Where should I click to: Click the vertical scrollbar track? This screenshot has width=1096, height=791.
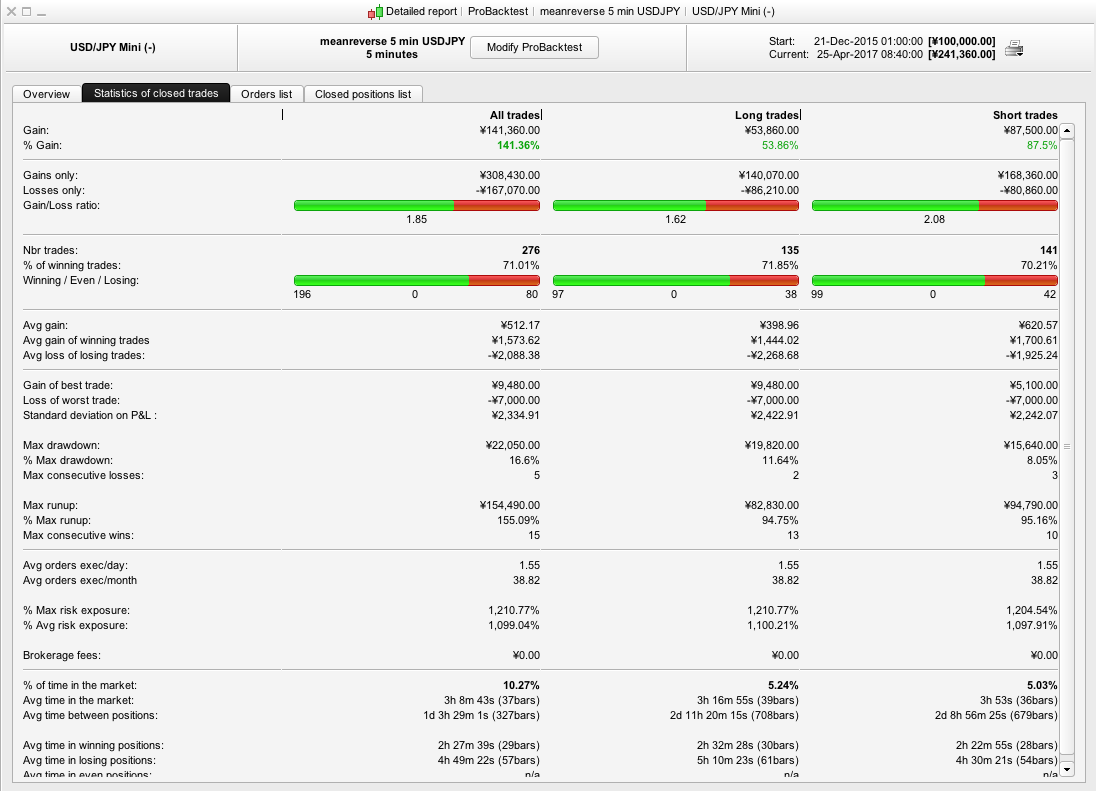(x=1067, y=447)
